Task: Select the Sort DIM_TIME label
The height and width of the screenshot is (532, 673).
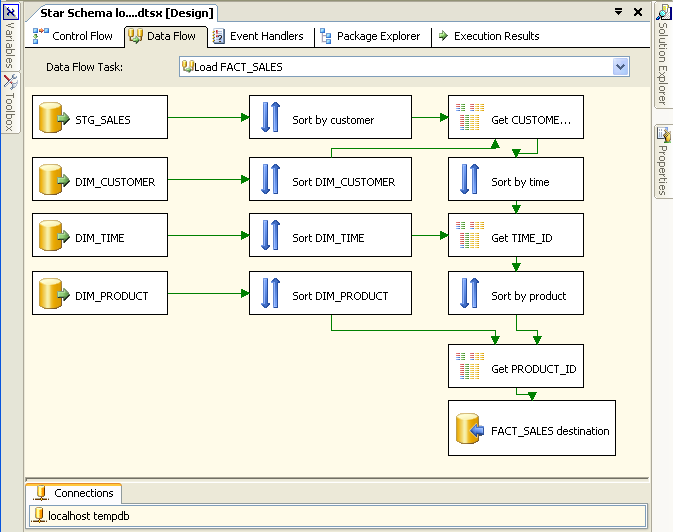Action: [328, 238]
